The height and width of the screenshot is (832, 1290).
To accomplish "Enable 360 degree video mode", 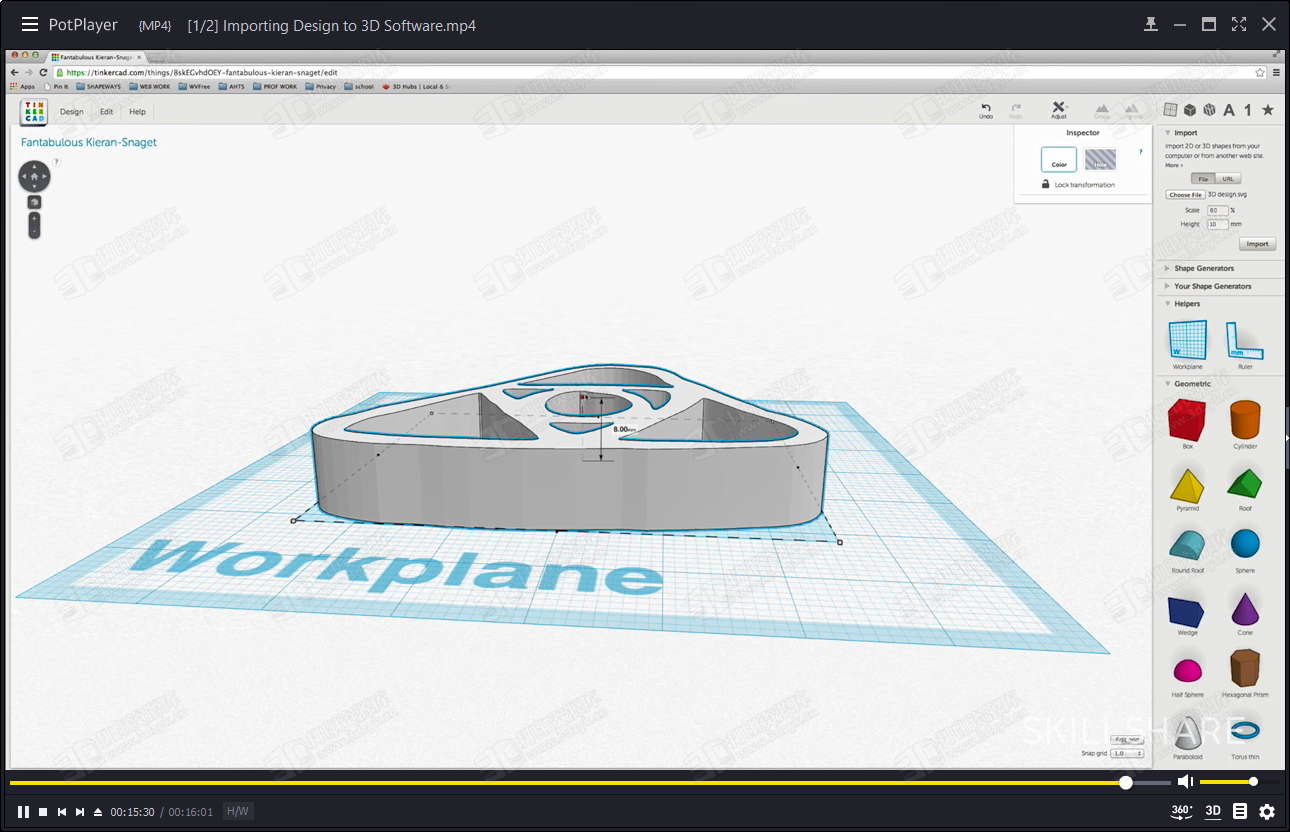I will coord(1182,812).
